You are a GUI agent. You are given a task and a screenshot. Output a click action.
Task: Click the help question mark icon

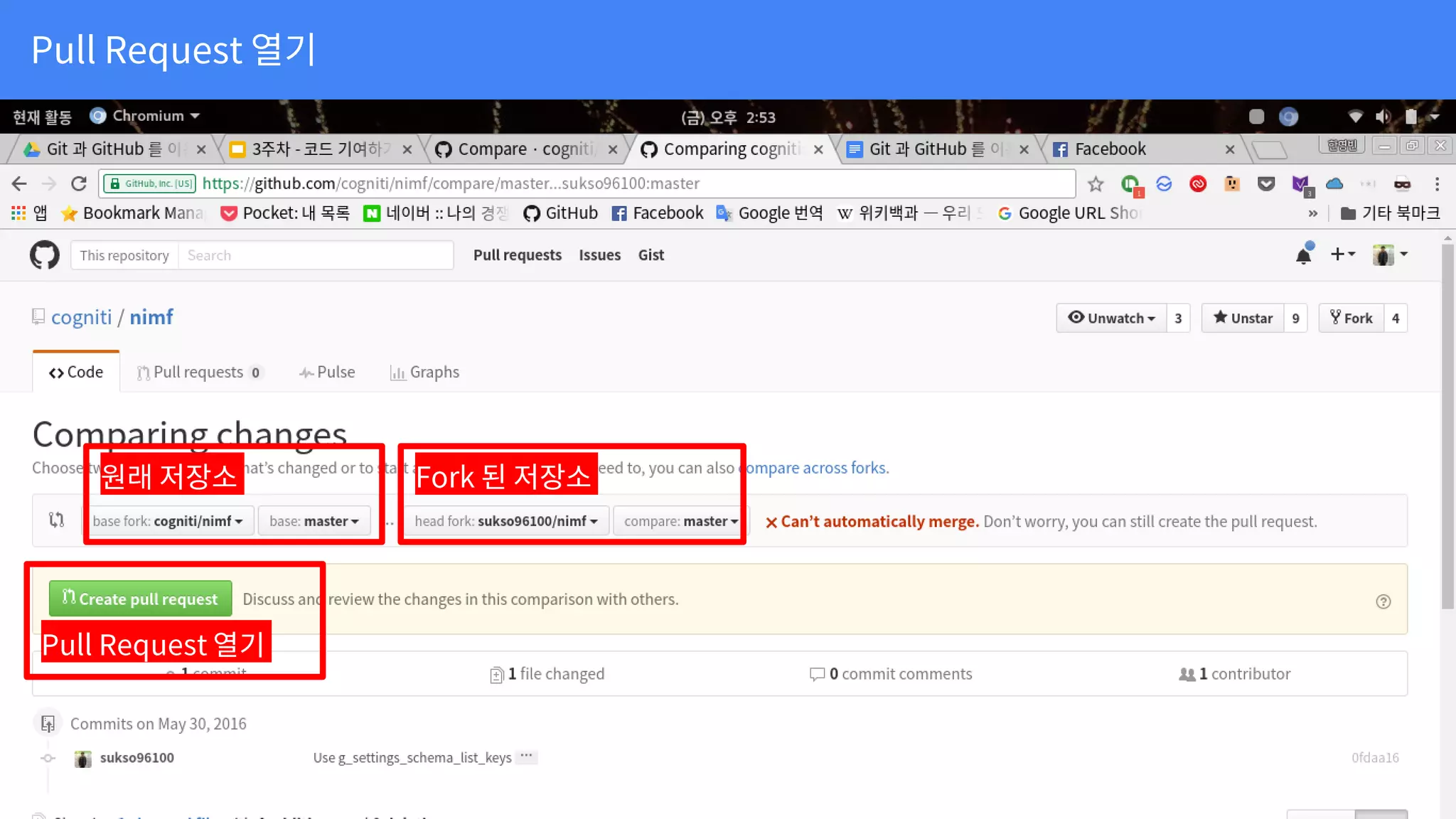[1383, 601]
